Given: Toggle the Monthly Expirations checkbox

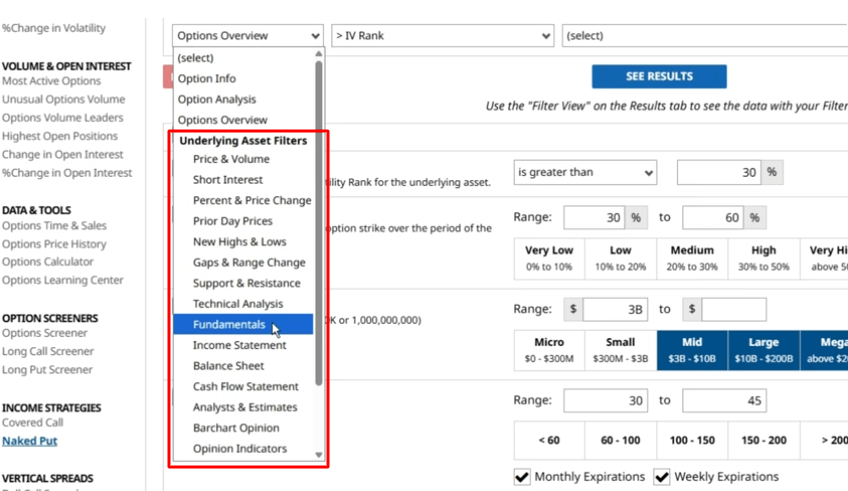Looking at the screenshot, I should coord(522,477).
